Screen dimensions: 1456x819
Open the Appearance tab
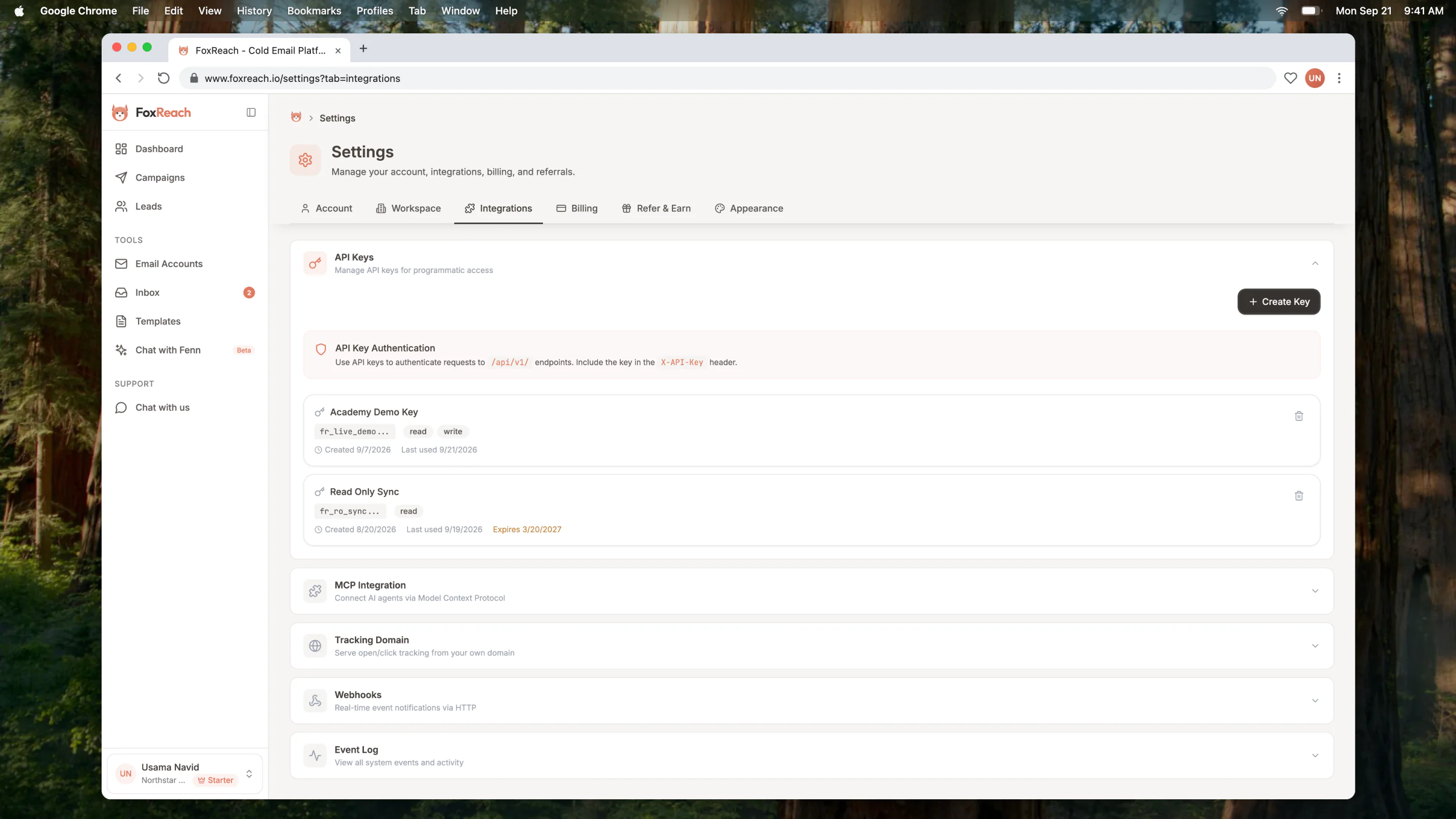point(748,208)
